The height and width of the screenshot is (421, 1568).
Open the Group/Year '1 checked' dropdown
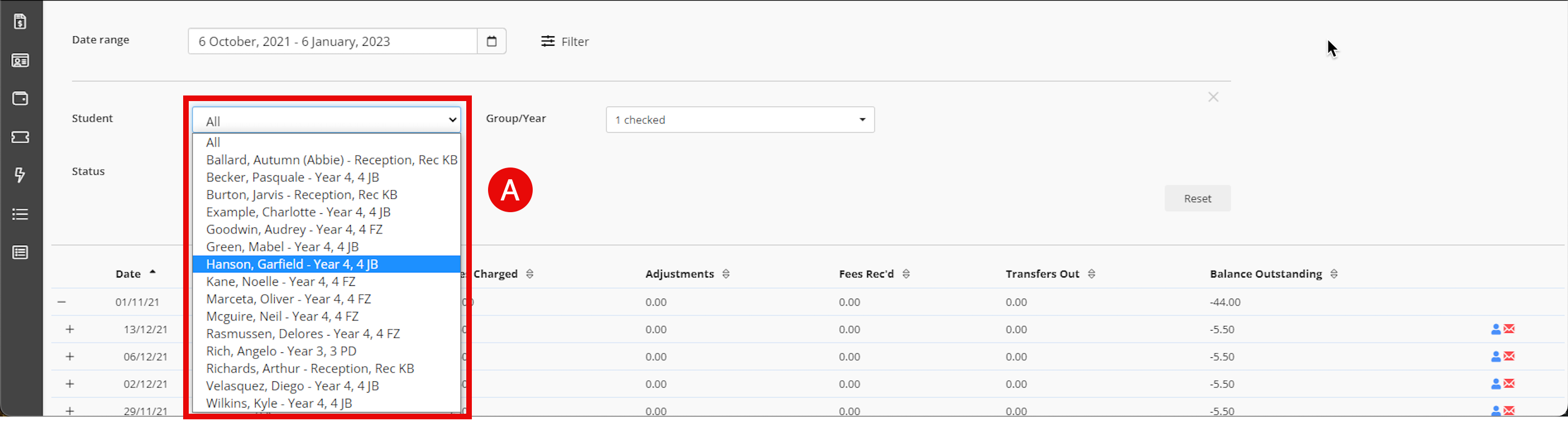[x=739, y=120]
